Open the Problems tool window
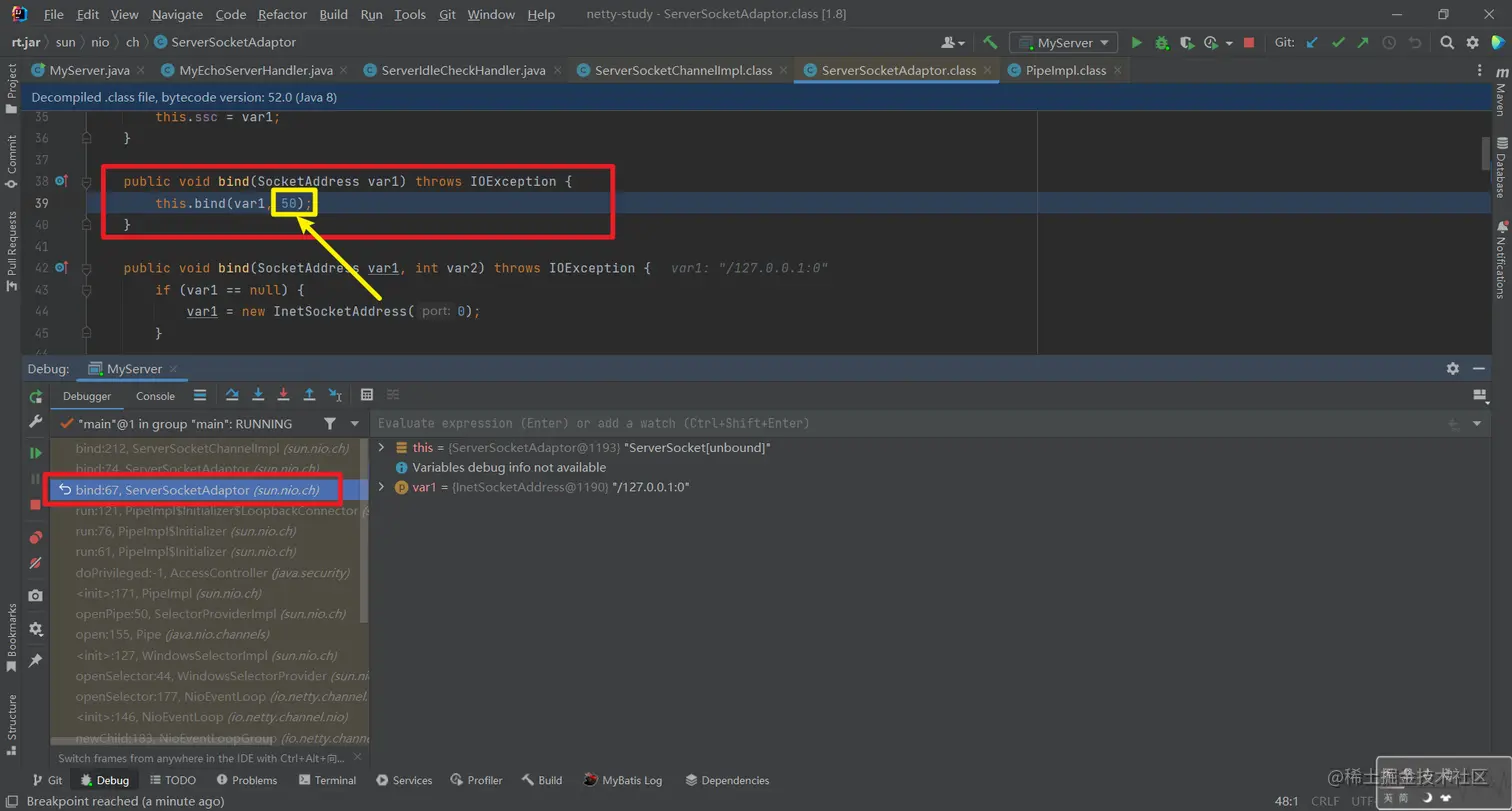Image resolution: width=1512 pixels, height=811 pixels. tap(245, 780)
